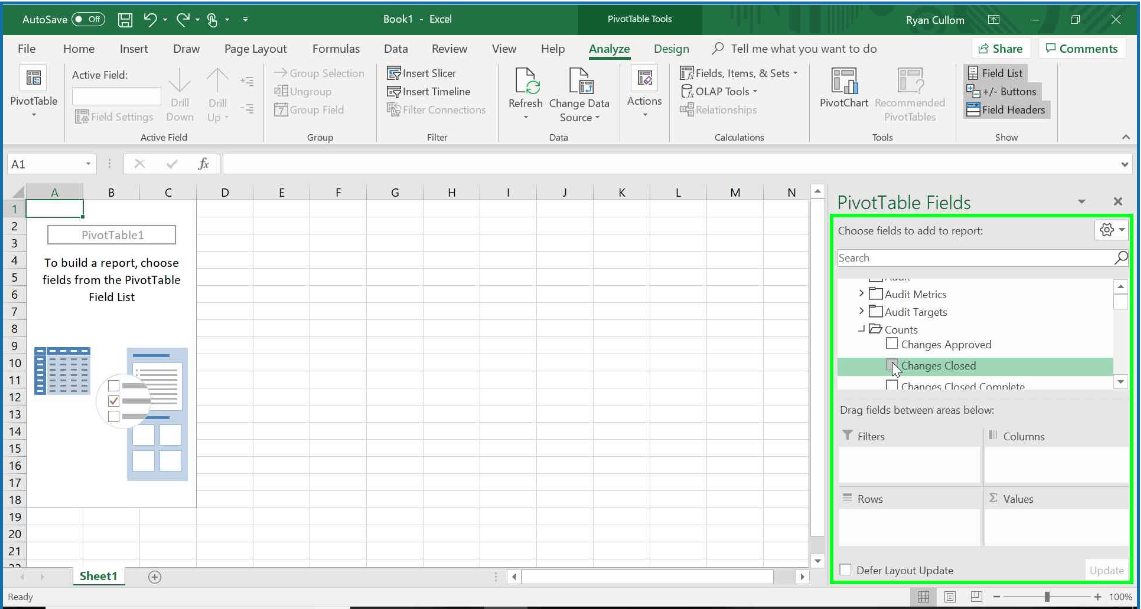This screenshot has height=609, width=1141.
Task: Open the PivotTable Fields gear tools menu
Action: pos(1111,230)
